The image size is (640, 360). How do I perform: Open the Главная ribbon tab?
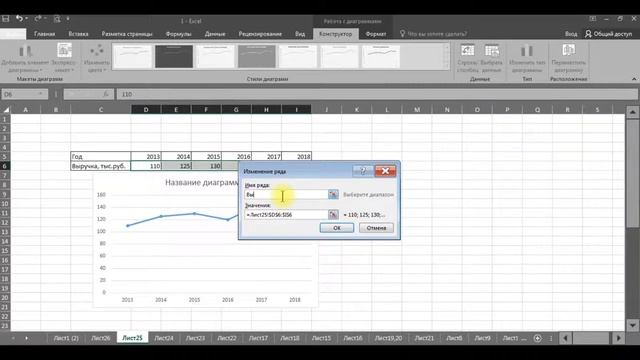tap(44, 34)
